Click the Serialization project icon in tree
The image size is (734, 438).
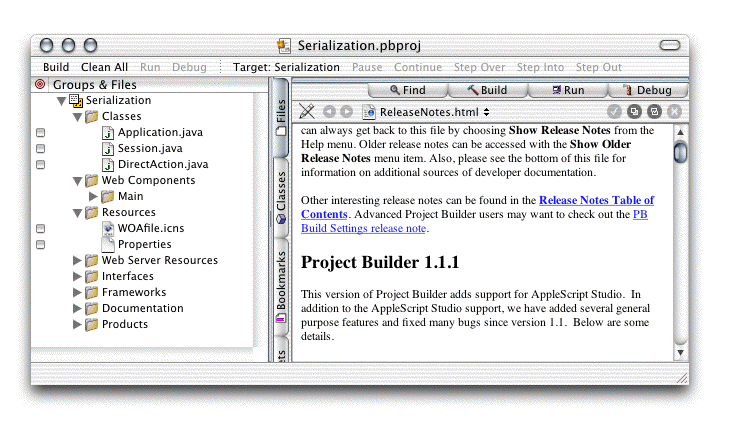(76, 100)
